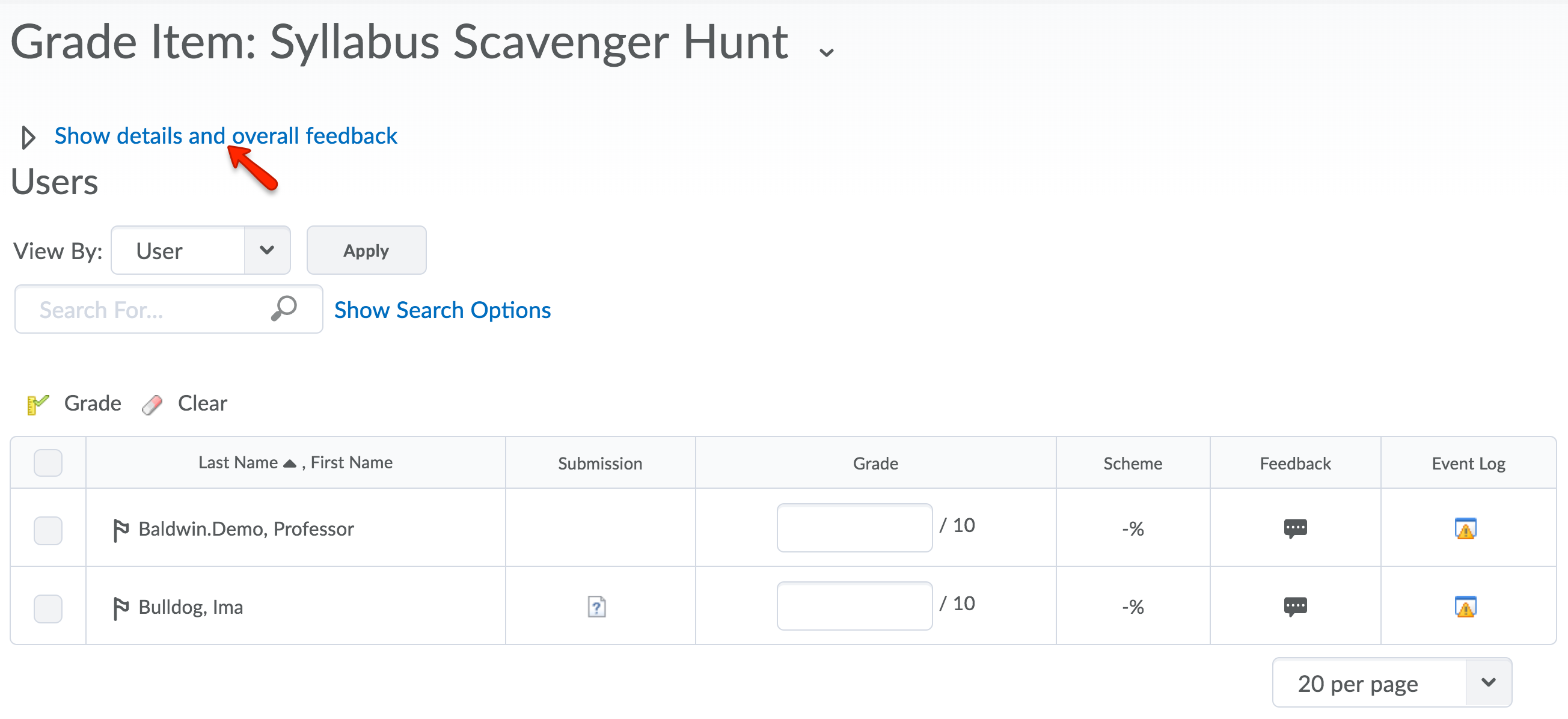Open the View By User dropdown
The image size is (1568, 719).
tap(200, 250)
